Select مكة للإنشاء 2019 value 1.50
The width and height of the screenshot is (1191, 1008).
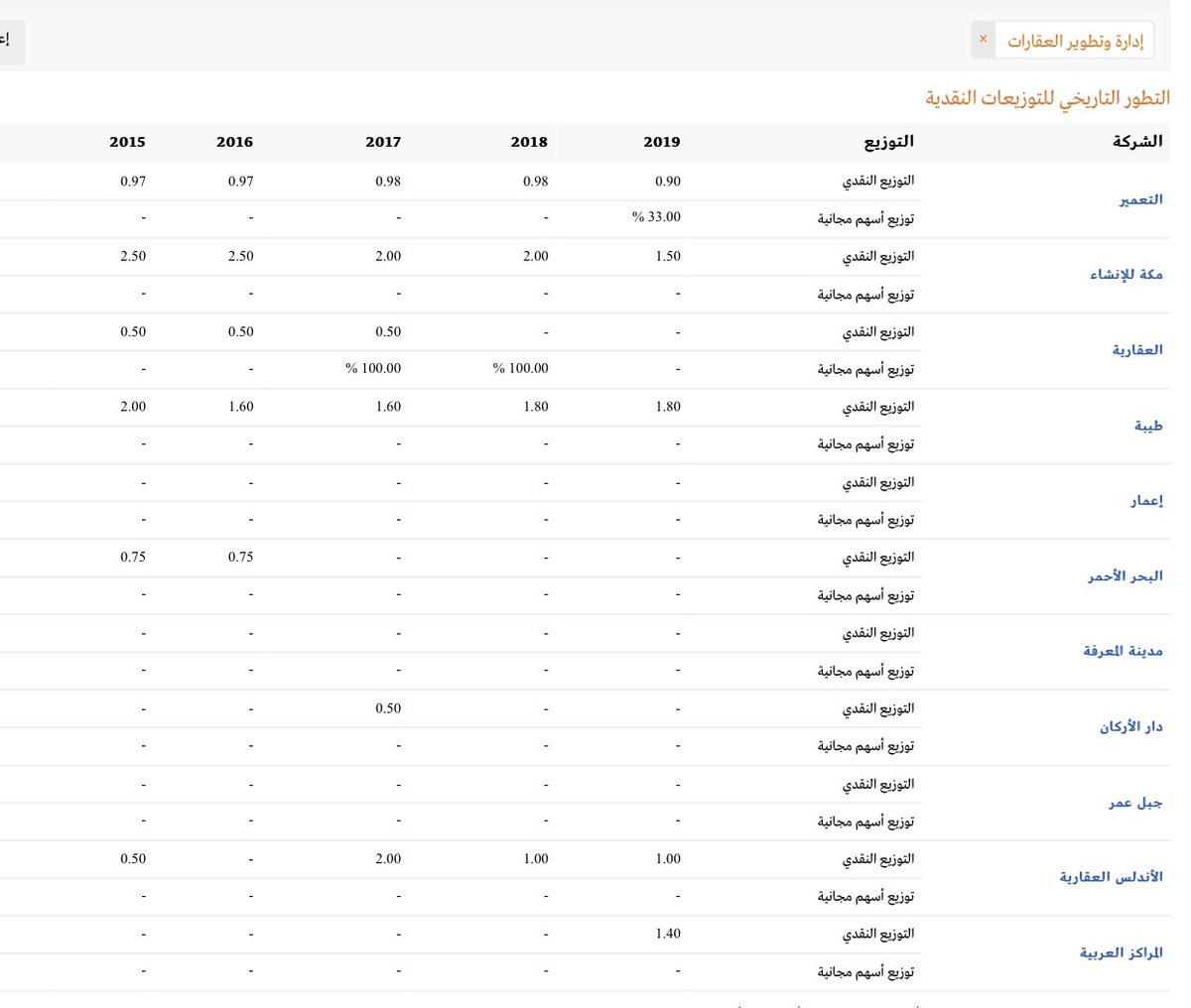[668, 256]
